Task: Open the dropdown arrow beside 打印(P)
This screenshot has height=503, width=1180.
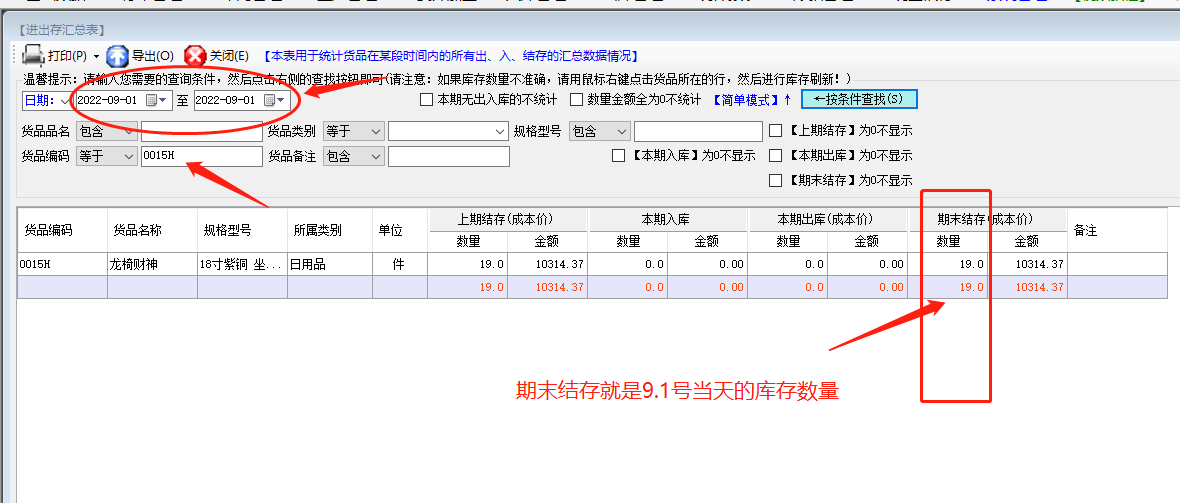Action: pos(96,56)
